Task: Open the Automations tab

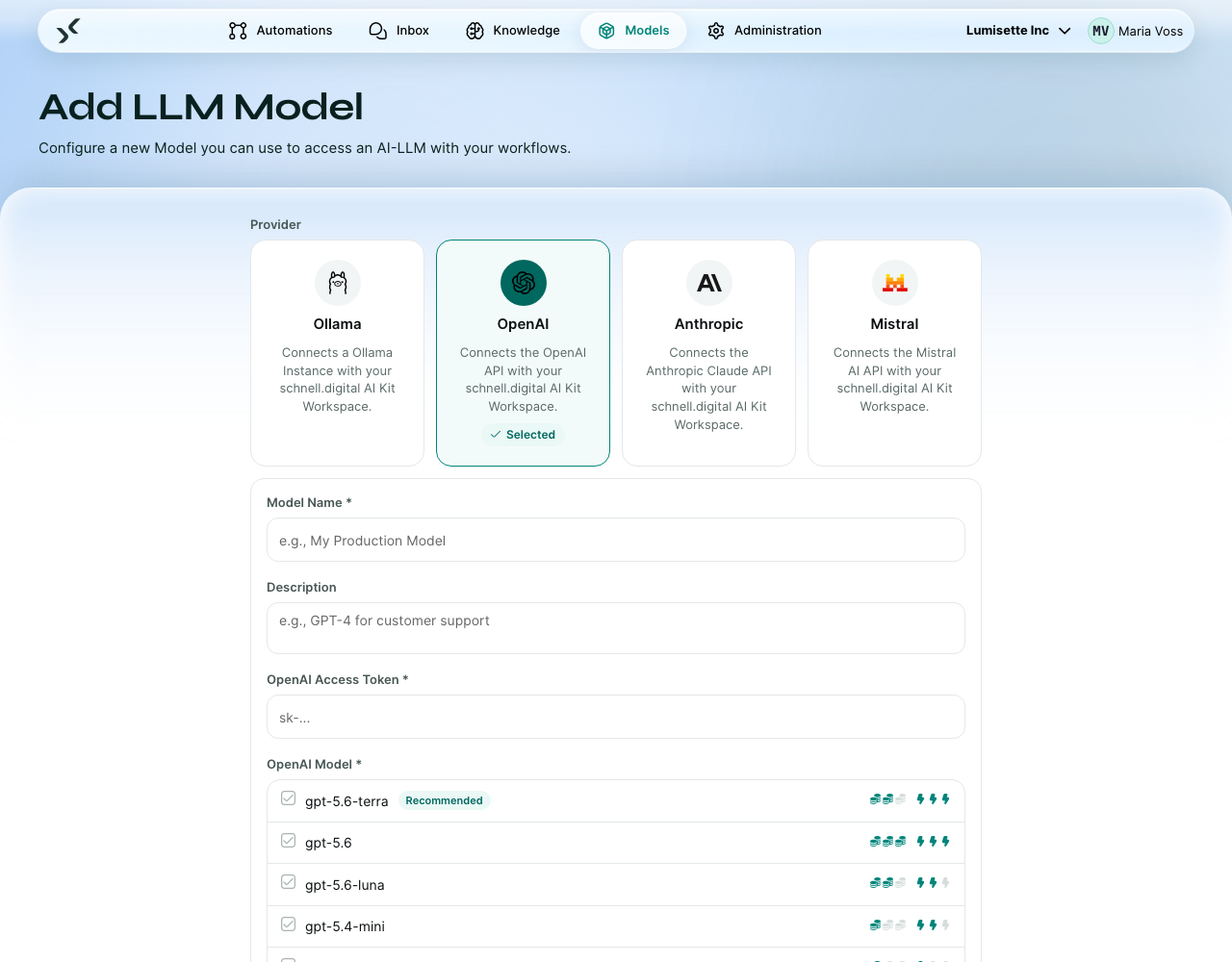Action: [280, 31]
